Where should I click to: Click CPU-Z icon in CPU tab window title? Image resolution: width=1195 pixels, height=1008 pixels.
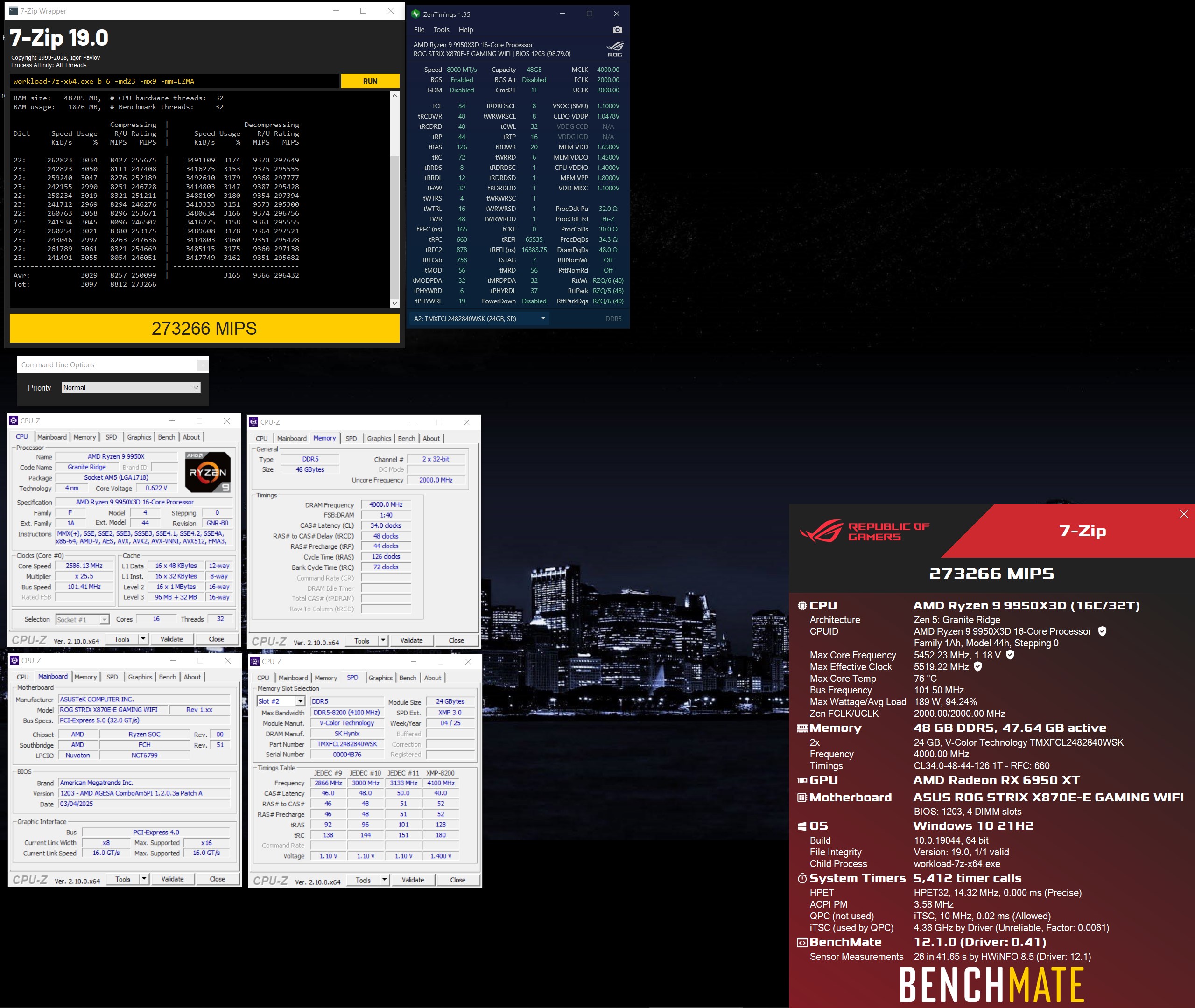(x=14, y=420)
